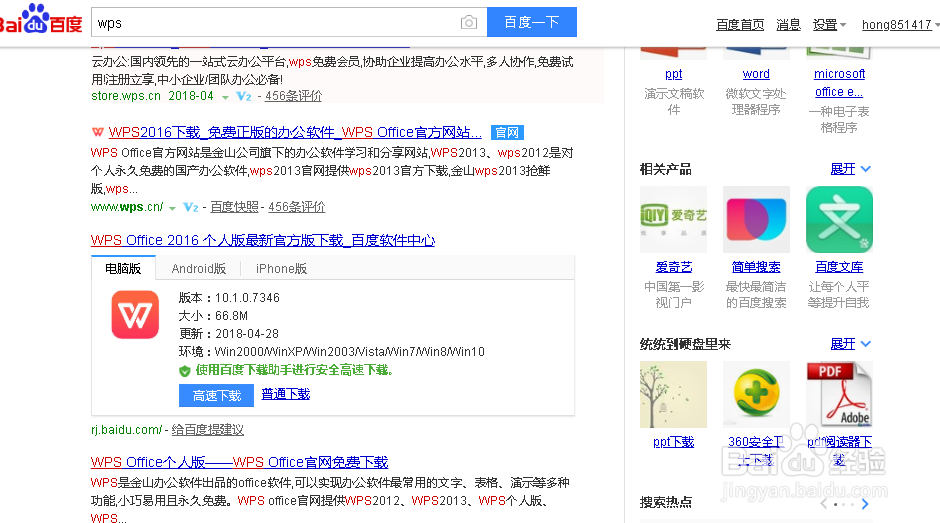Screen dimensions: 940x523
Task: Open the ppt link in sidebar
Action: point(673,74)
